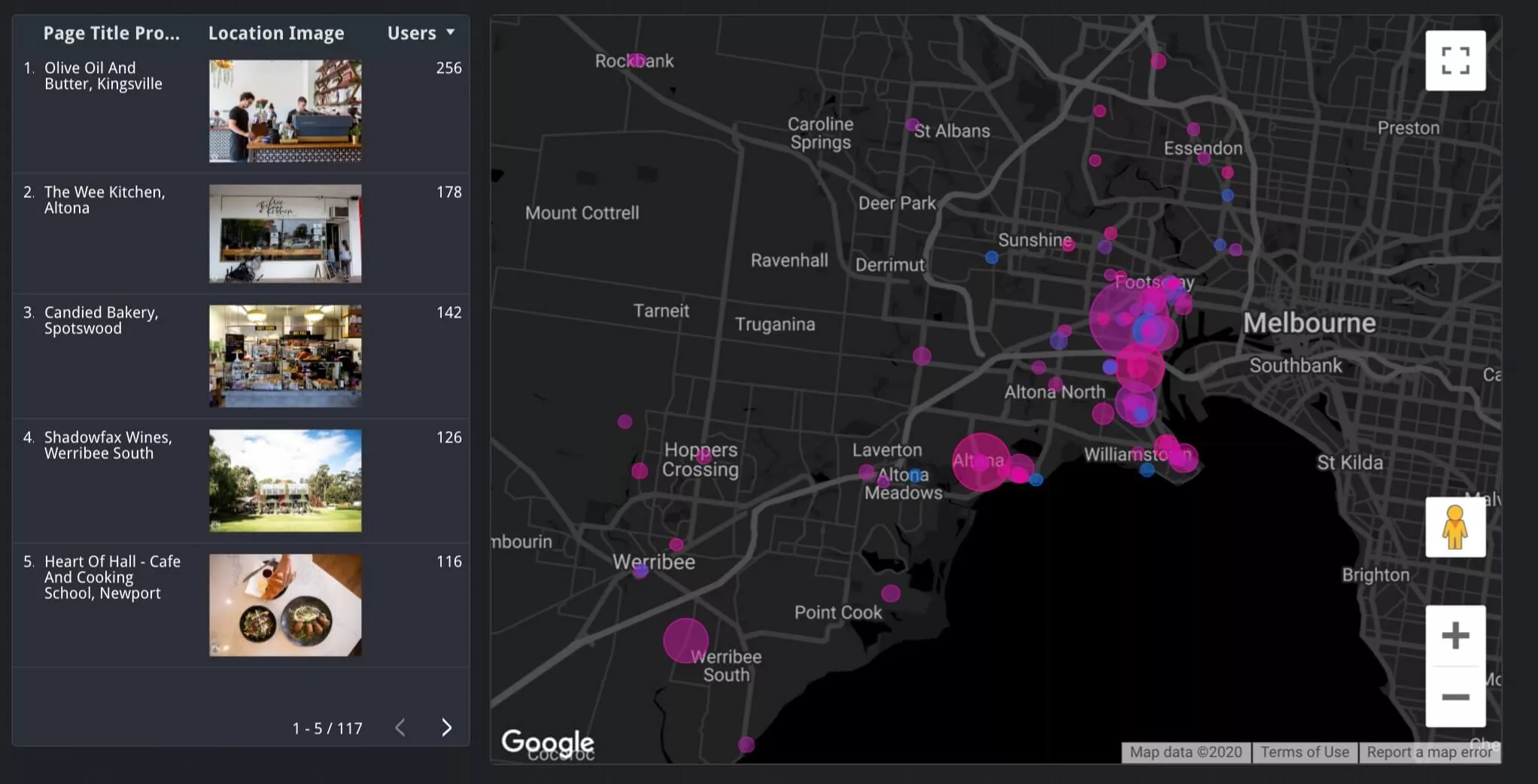Click the large Altona map bubble
This screenshot has height=784, width=1538.
pos(980,462)
